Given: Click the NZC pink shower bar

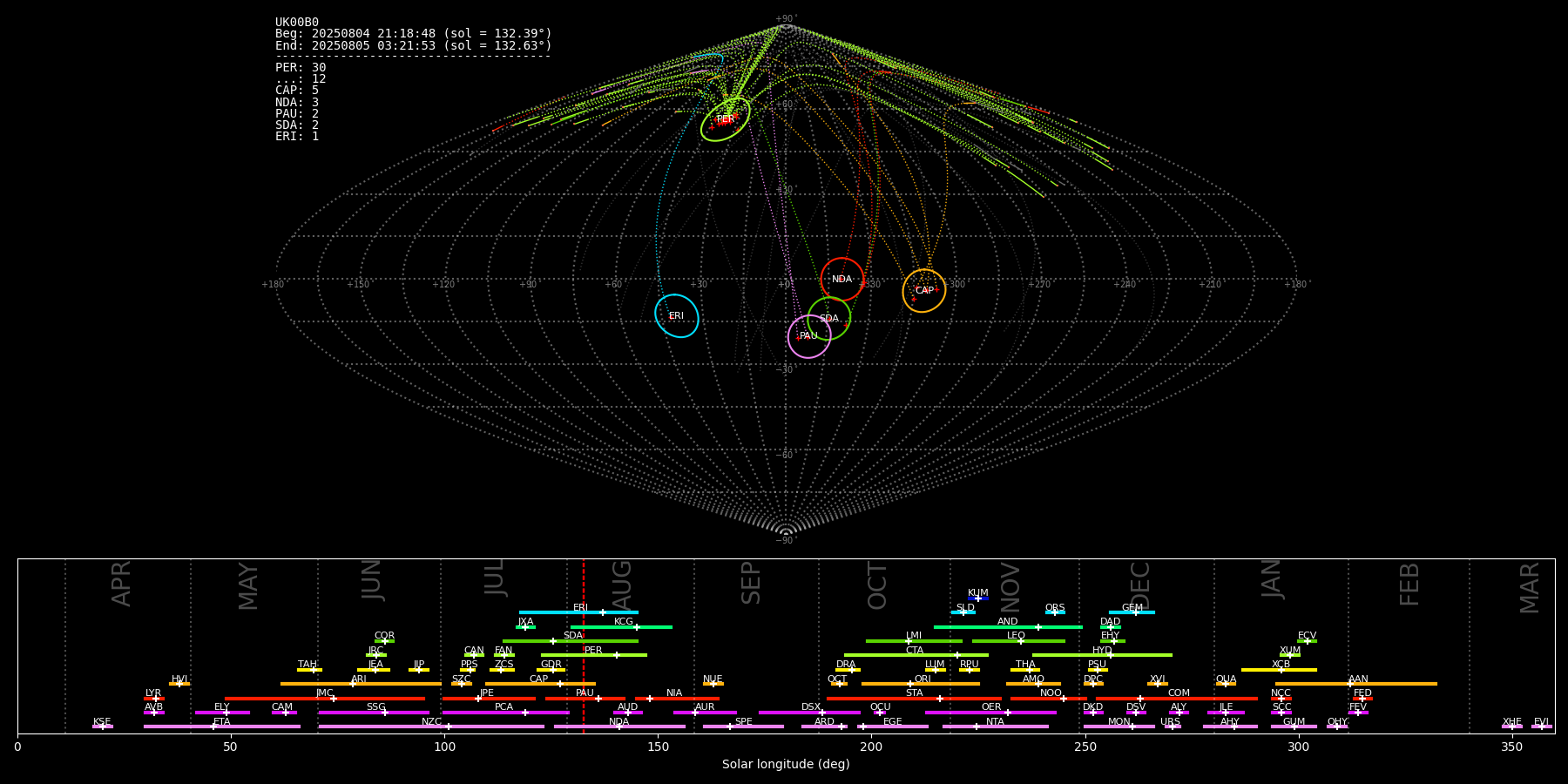Looking at the screenshot, I should pos(431,727).
